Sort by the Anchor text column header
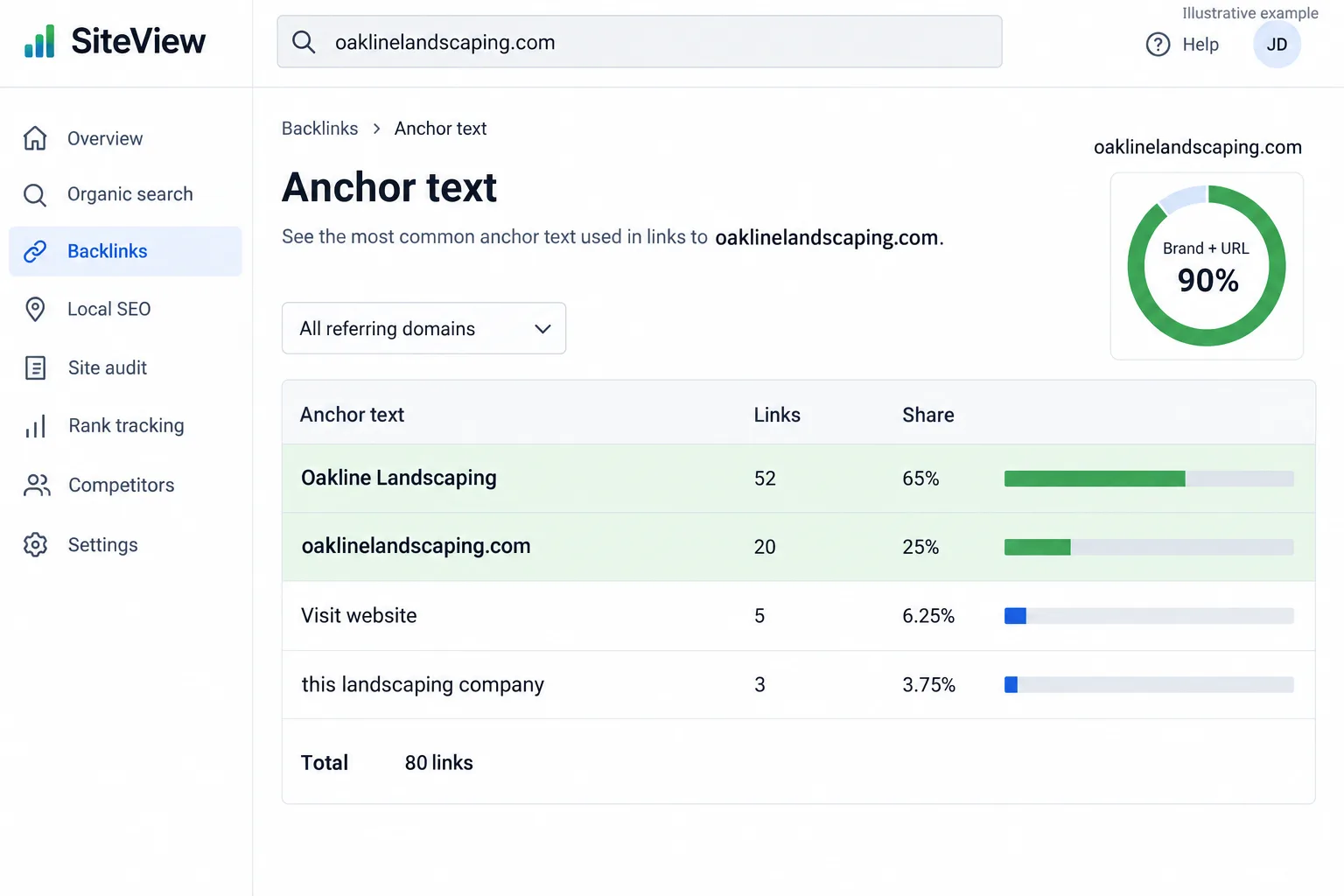The height and width of the screenshot is (896, 1344). (x=352, y=415)
